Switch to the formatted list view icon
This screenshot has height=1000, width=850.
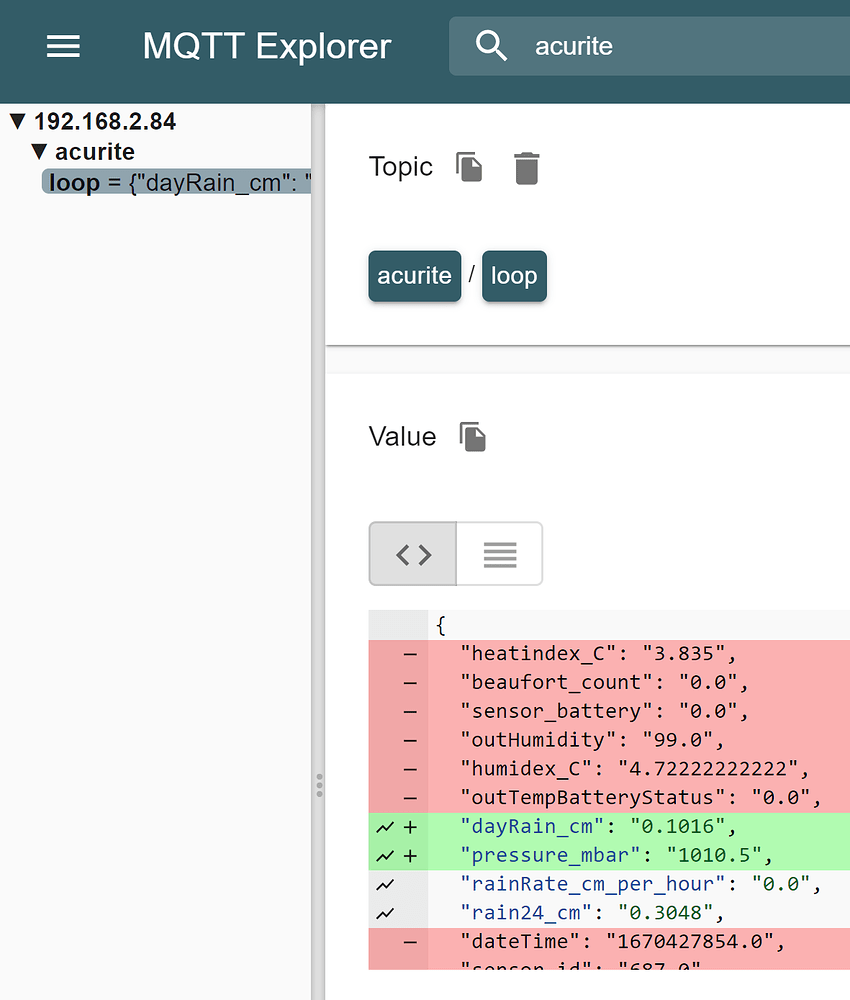pos(499,553)
